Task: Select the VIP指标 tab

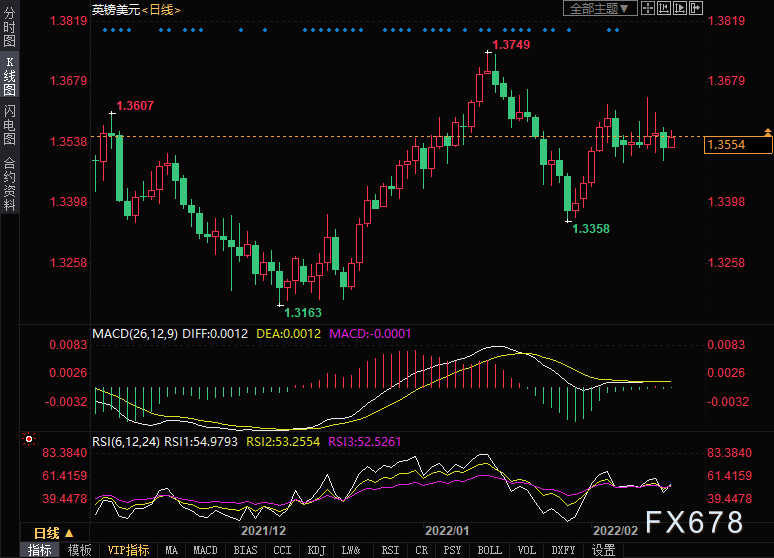Action: click(128, 550)
